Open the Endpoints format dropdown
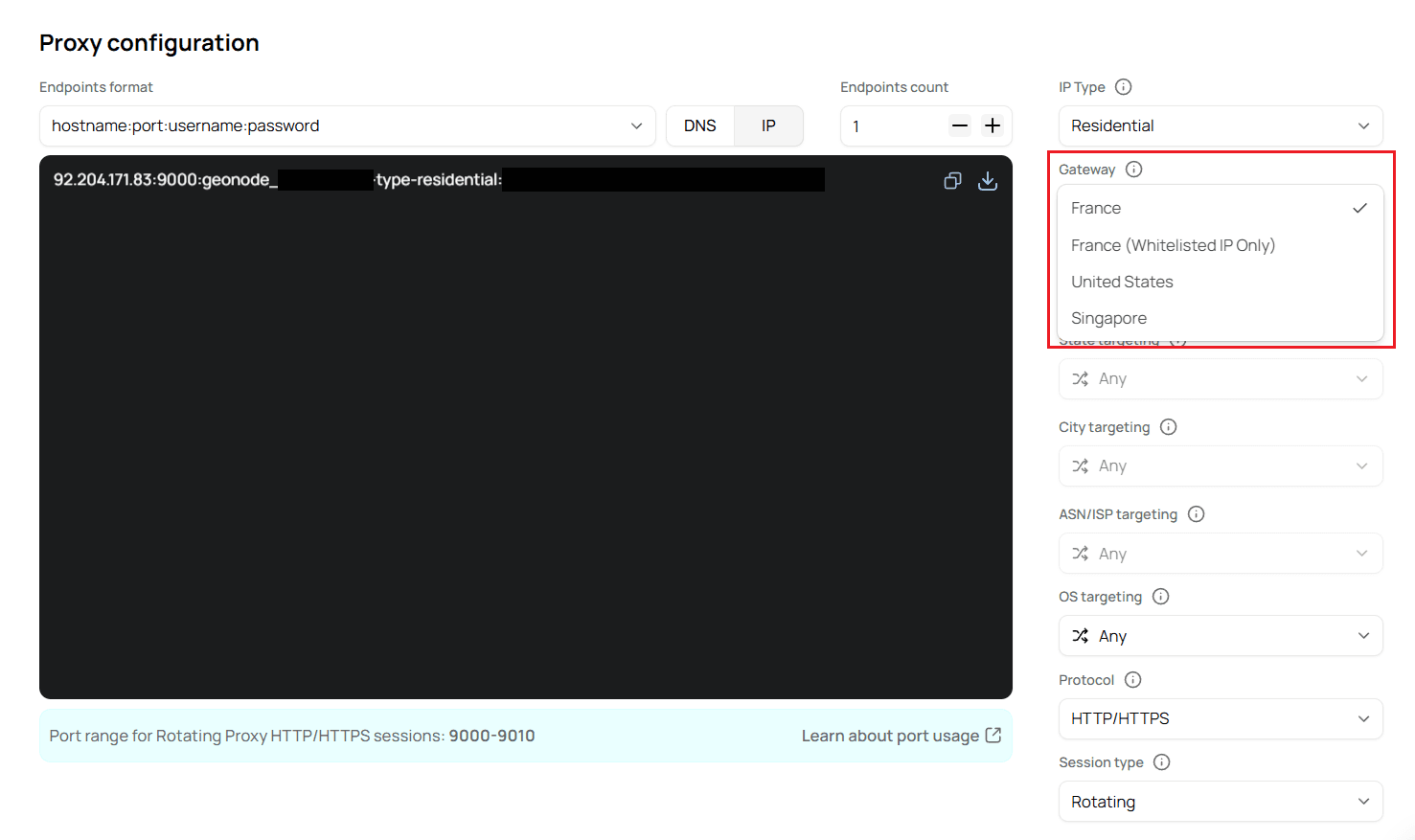The height and width of the screenshot is (840, 1415). pyautogui.click(x=348, y=125)
